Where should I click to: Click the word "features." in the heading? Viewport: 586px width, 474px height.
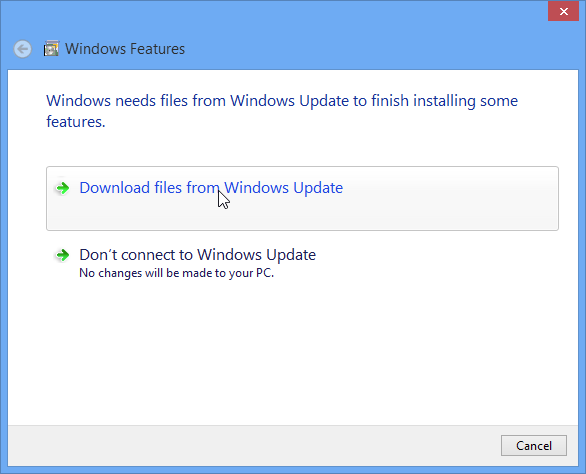pos(76,122)
